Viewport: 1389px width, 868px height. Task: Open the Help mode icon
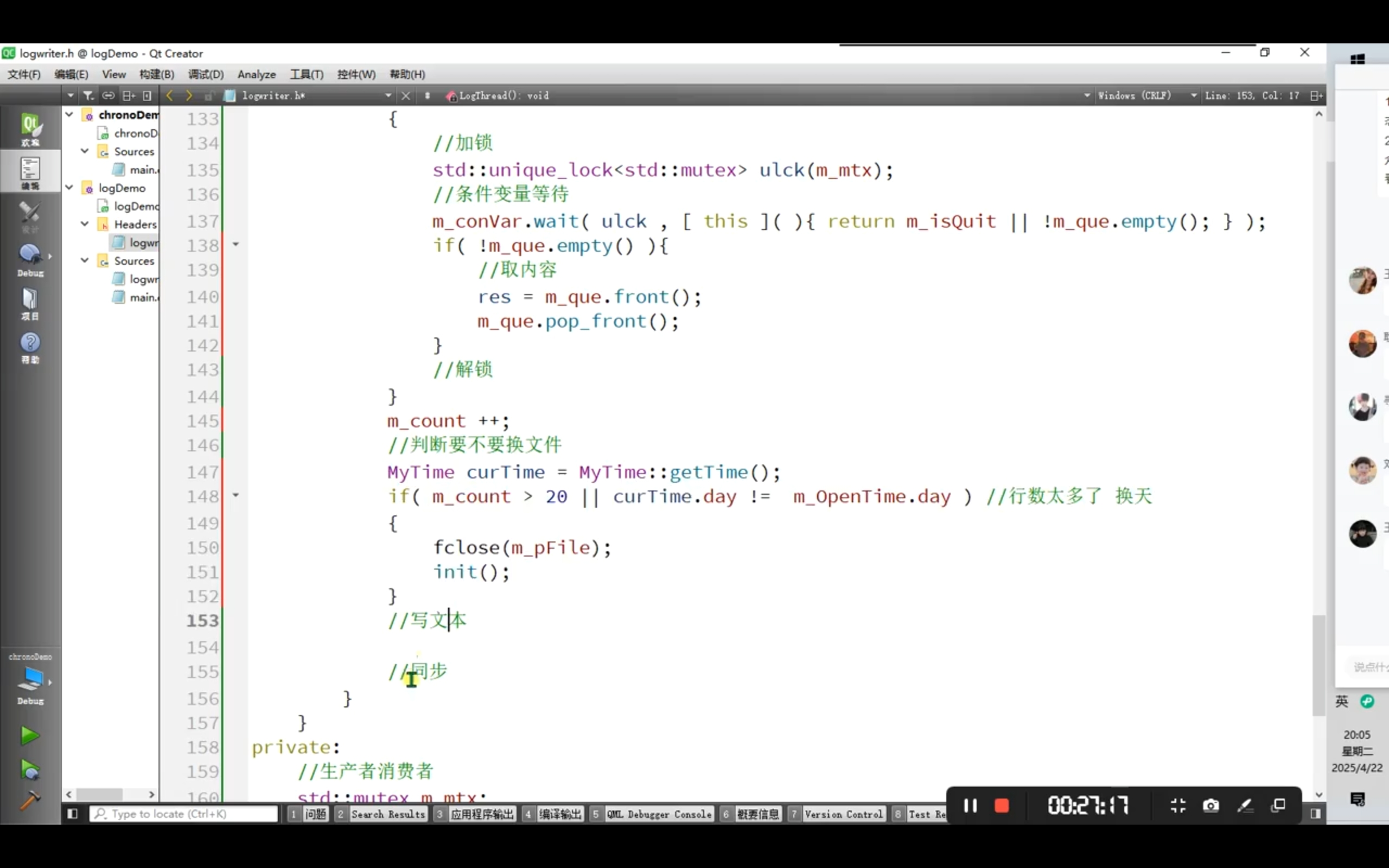click(30, 346)
